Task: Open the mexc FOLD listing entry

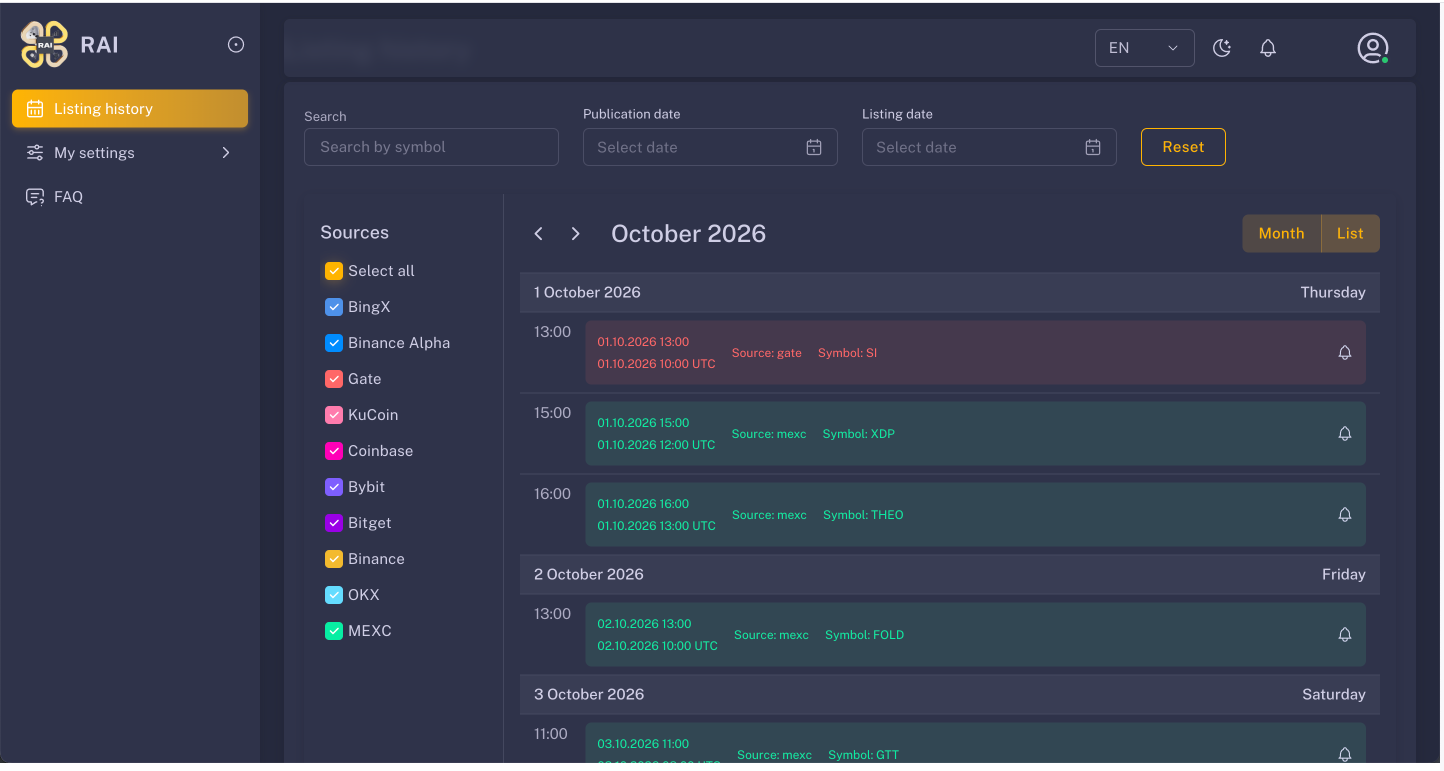Action: (x=976, y=635)
